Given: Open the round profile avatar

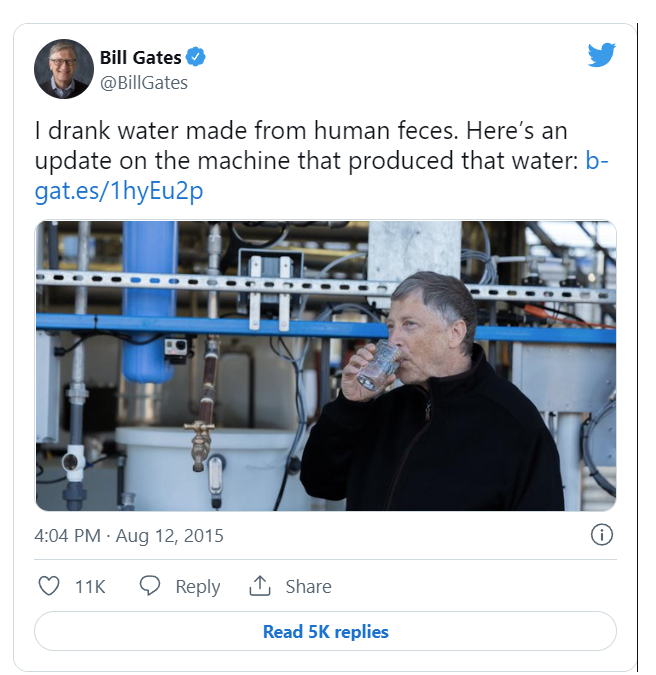Looking at the screenshot, I should tap(64, 70).
